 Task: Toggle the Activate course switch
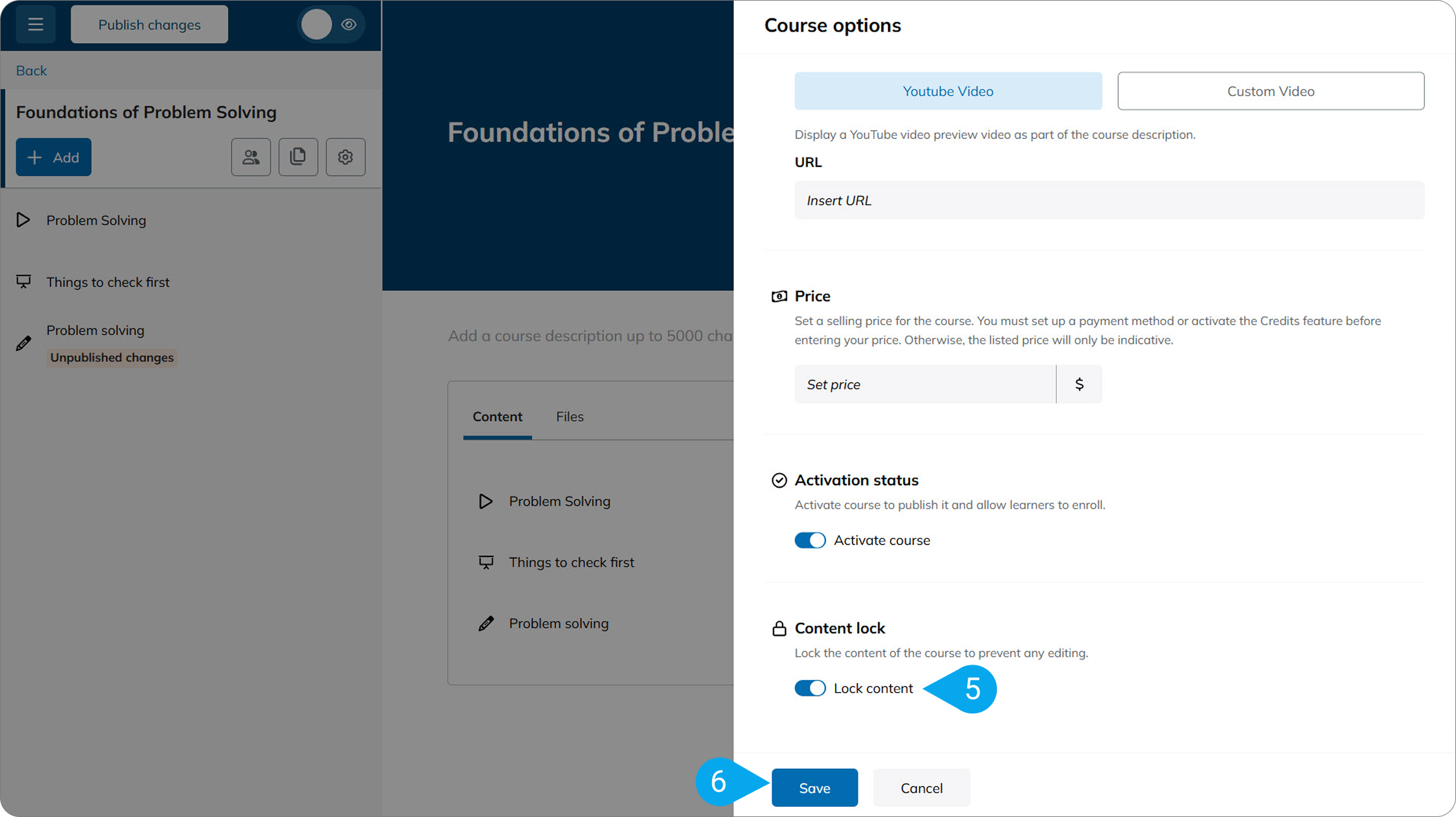(x=810, y=540)
